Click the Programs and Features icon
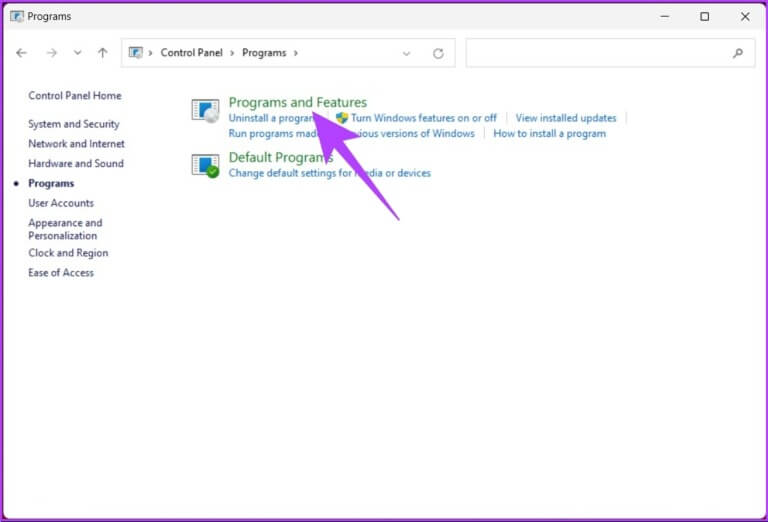768x522 pixels. click(206, 111)
